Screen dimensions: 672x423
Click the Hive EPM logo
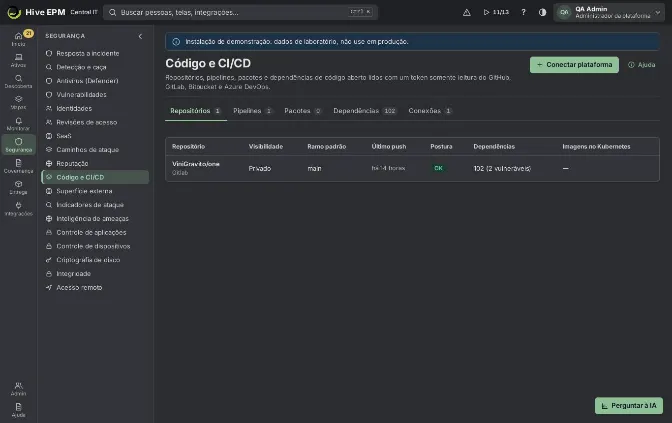pyautogui.click(x=36, y=12)
